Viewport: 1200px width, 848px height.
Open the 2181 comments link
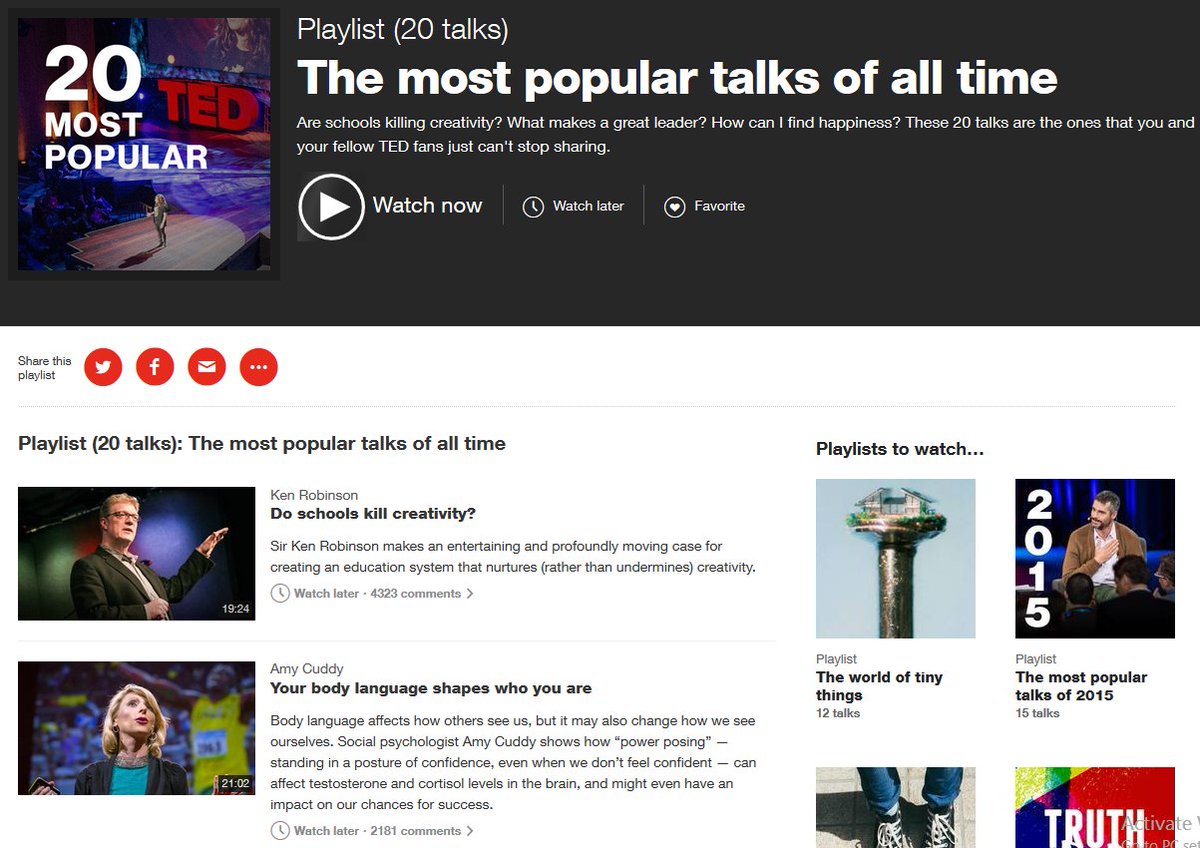coord(416,830)
